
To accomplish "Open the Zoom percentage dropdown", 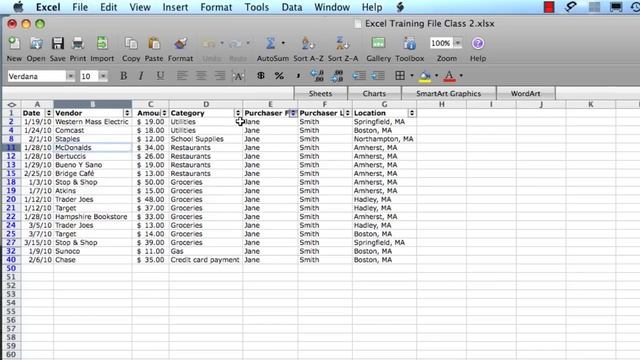I will tap(458, 43).
